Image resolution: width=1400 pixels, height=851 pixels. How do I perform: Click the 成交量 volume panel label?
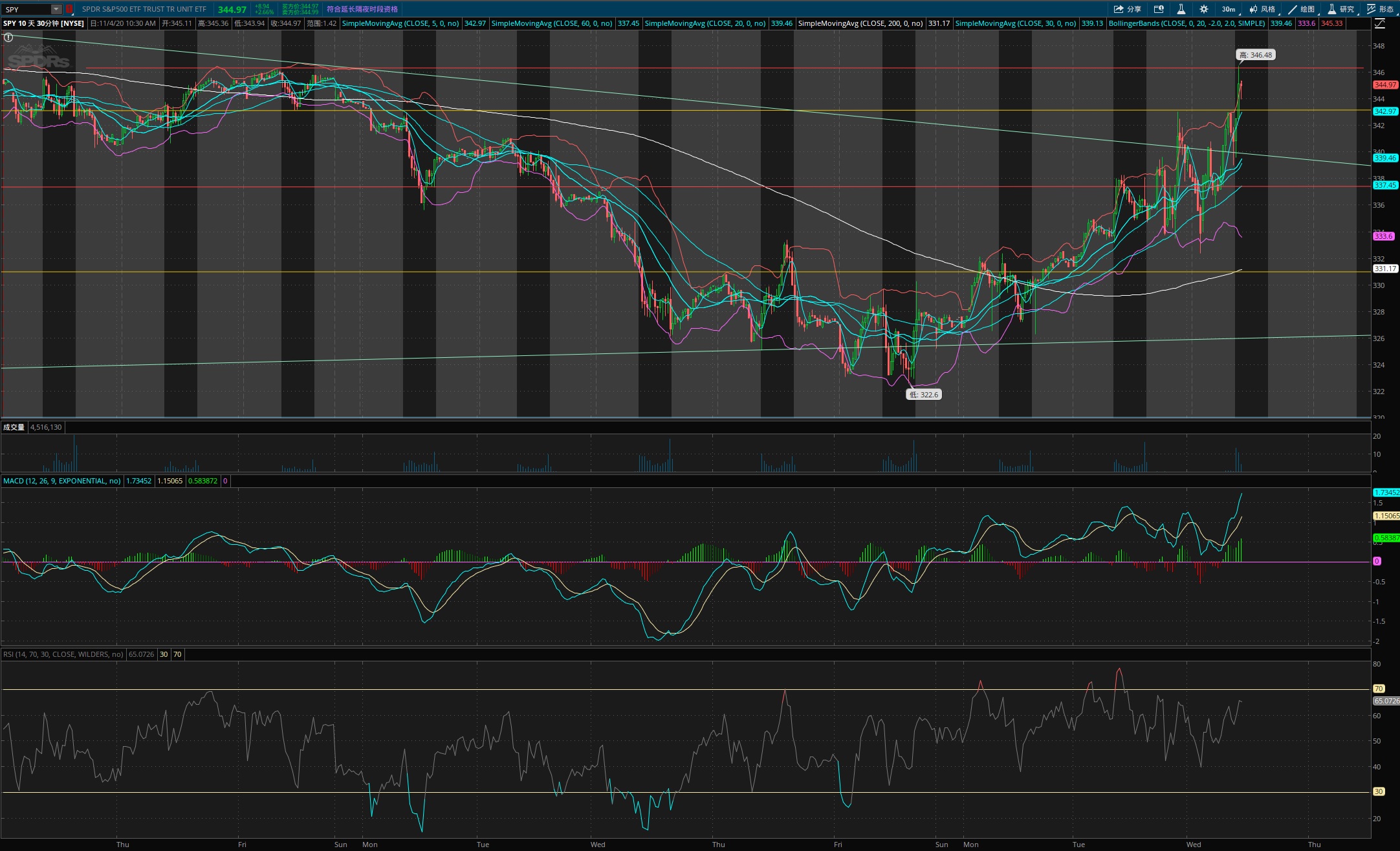(14, 427)
